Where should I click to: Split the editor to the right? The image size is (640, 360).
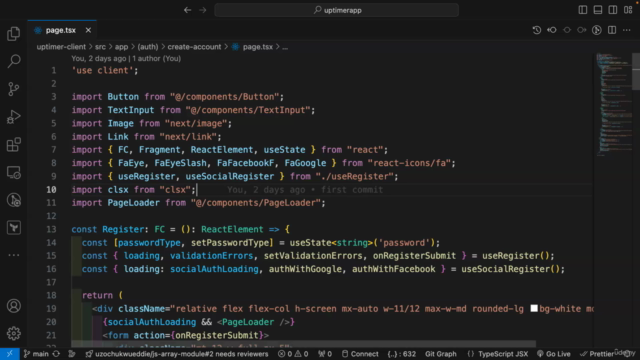(x=612, y=30)
